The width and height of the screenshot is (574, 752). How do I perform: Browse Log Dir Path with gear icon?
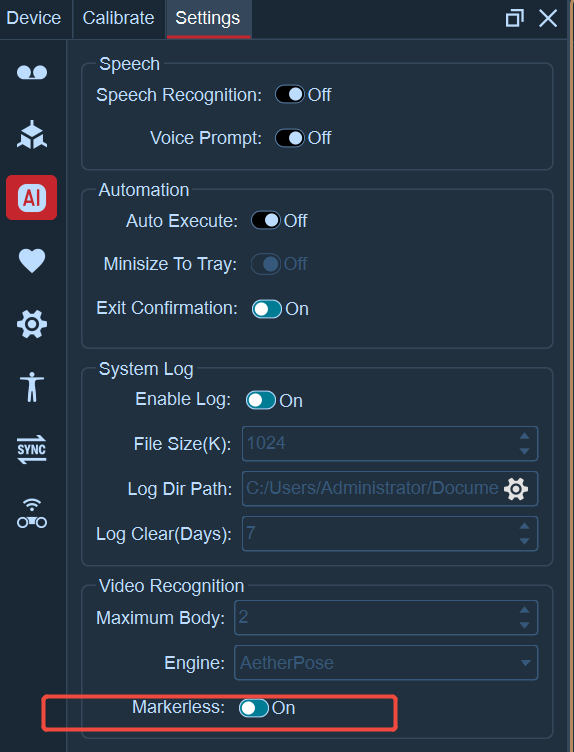(516, 489)
